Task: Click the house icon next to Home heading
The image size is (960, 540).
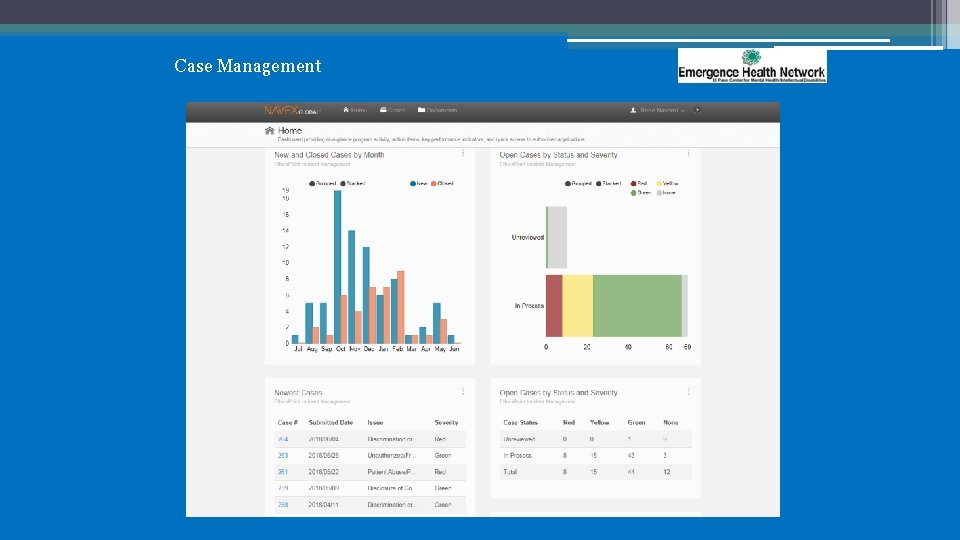Action: [x=269, y=130]
